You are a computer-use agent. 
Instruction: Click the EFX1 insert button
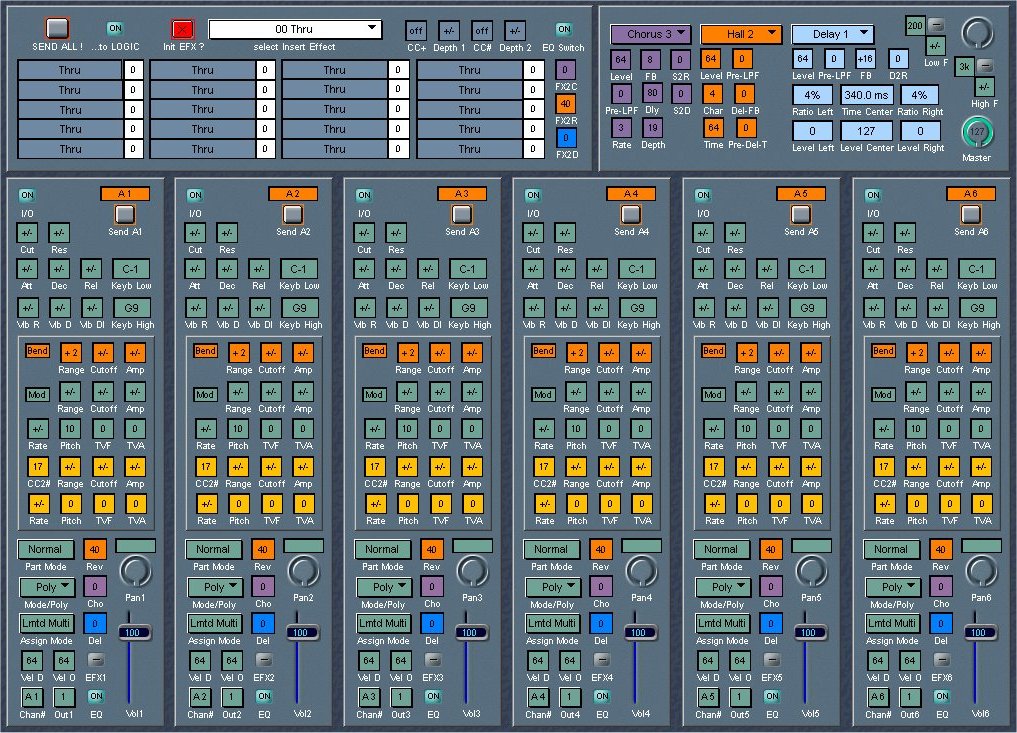point(95,660)
